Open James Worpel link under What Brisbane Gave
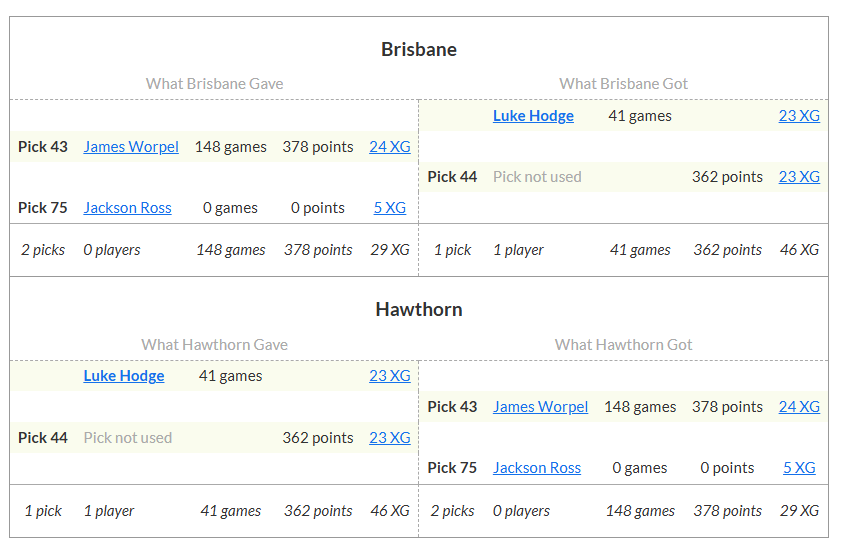 pyautogui.click(x=131, y=147)
